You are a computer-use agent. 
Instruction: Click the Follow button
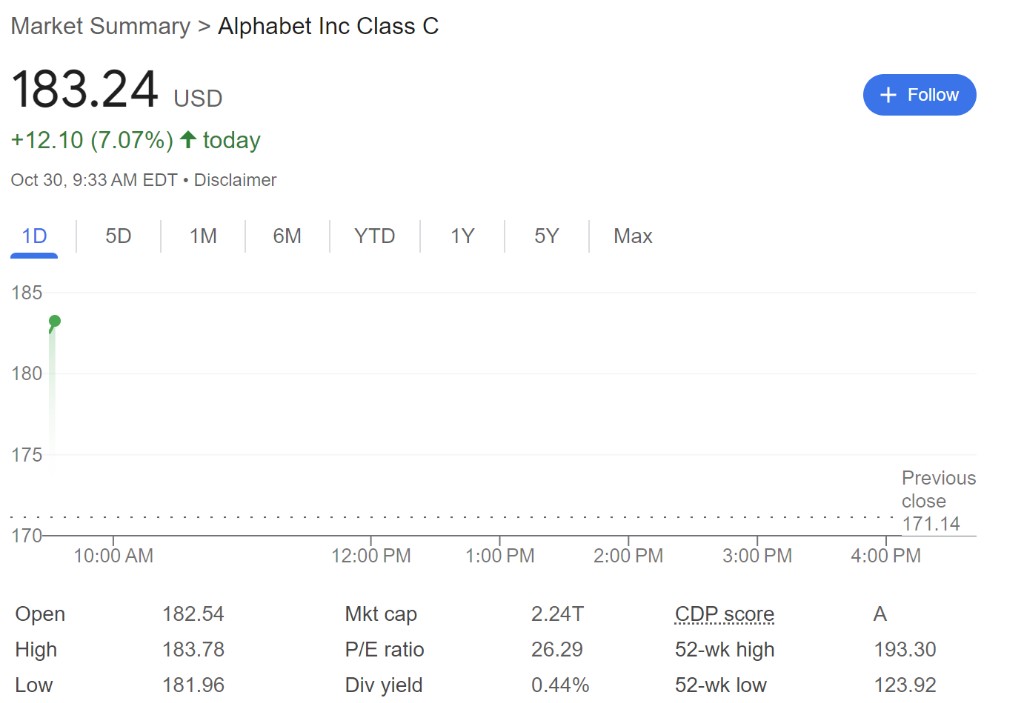click(919, 95)
